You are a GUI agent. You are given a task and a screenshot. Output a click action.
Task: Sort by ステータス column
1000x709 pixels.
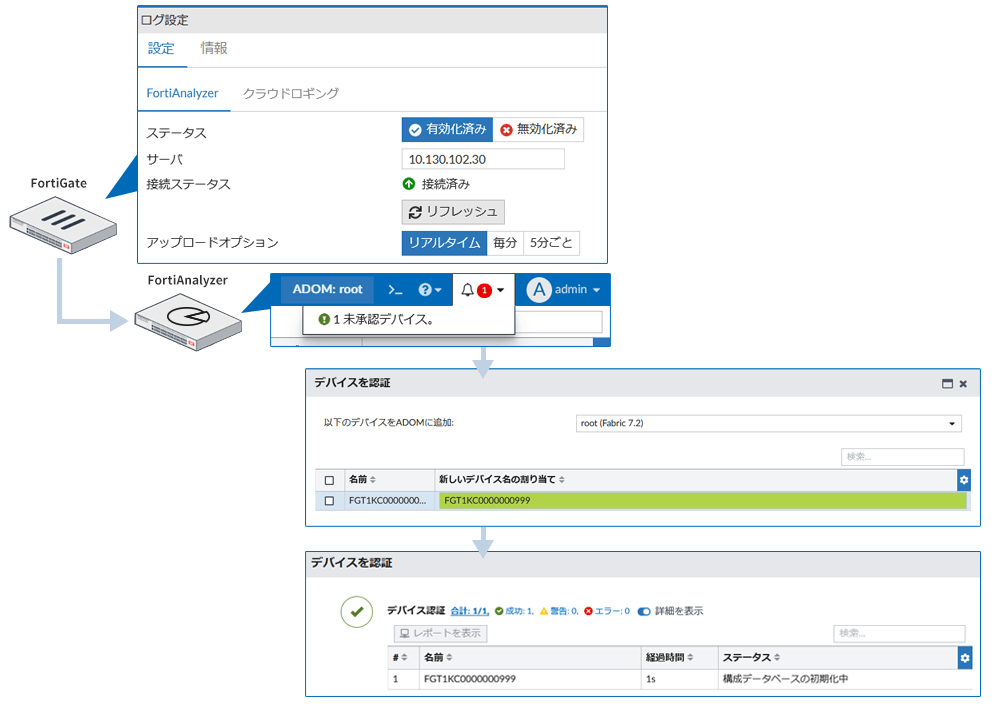click(751, 657)
